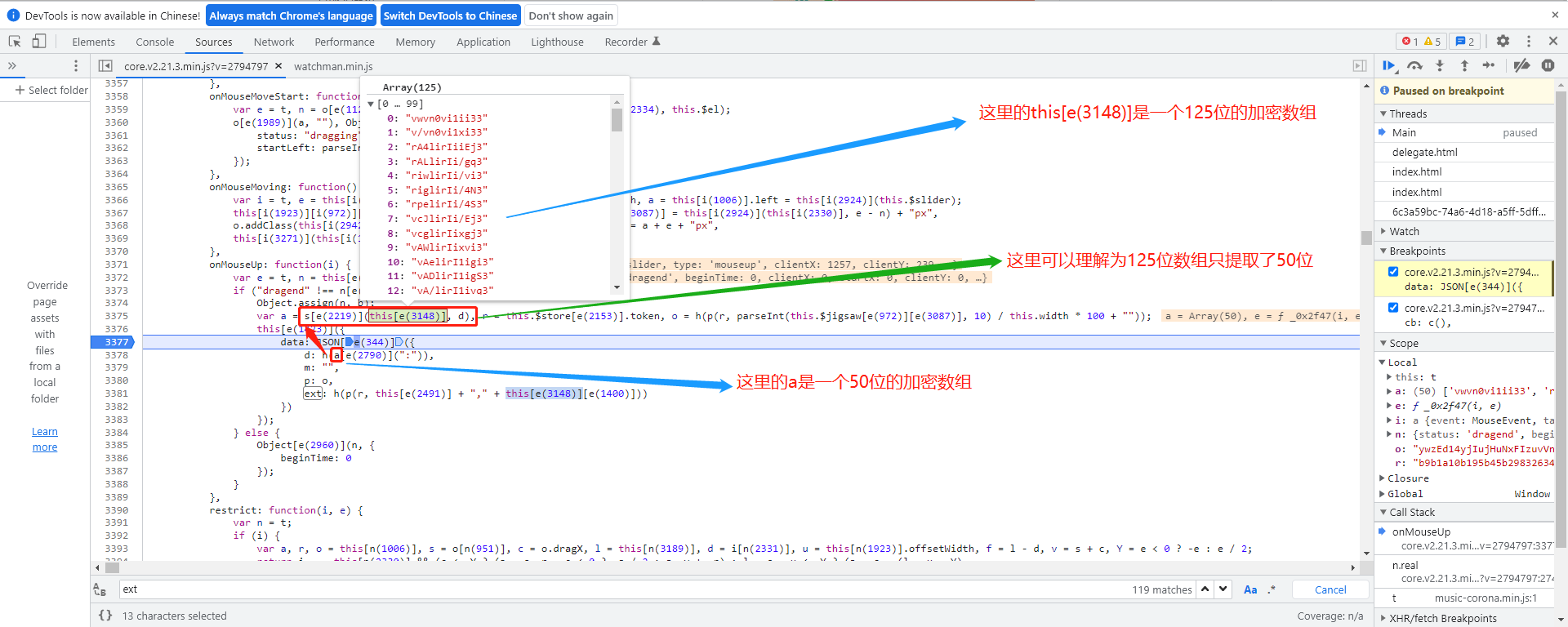Cancel the source search
1568x627 pixels.
click(x=1330, y=589)
